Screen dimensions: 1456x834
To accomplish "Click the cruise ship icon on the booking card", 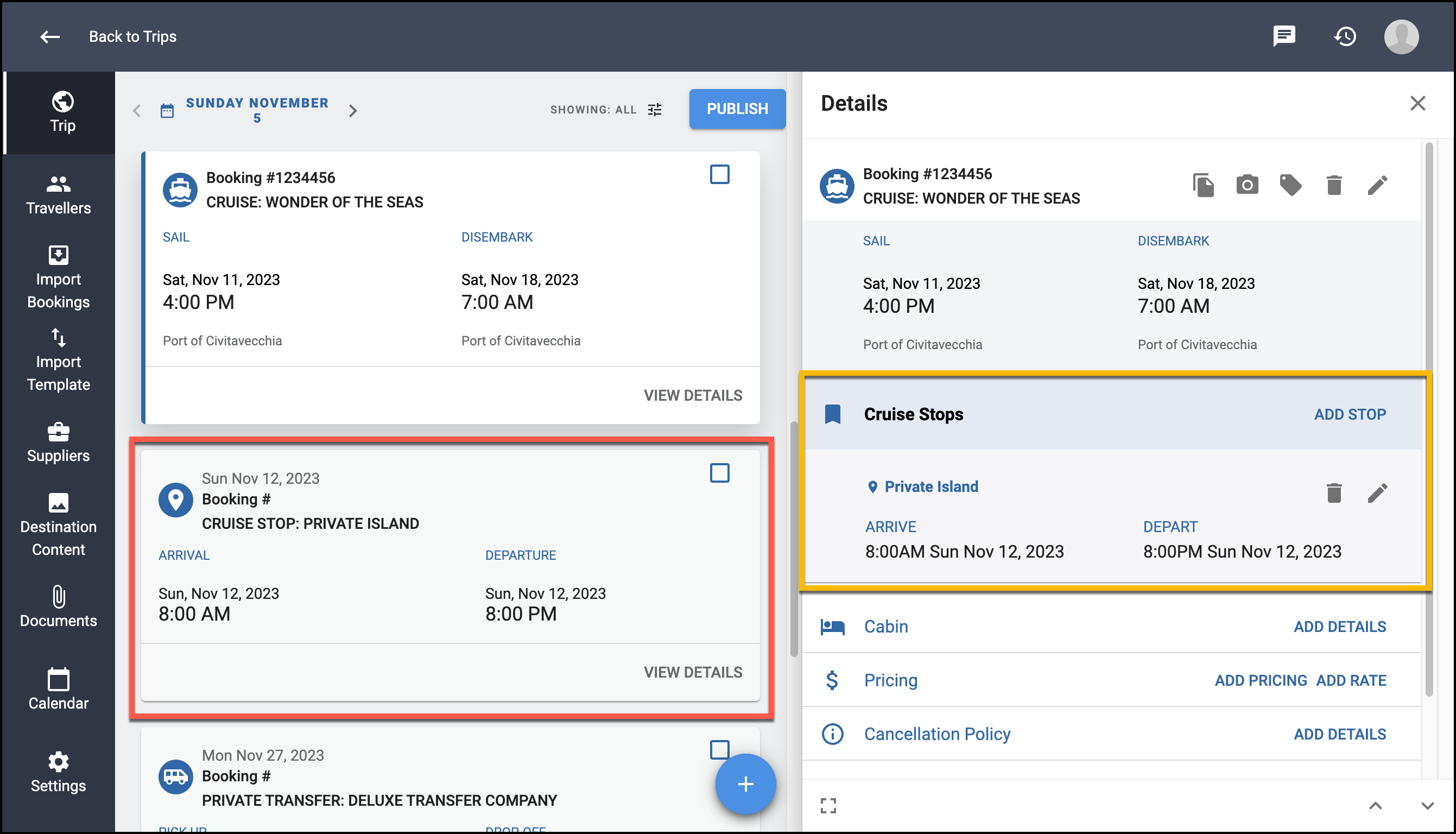I will [180, 189].
